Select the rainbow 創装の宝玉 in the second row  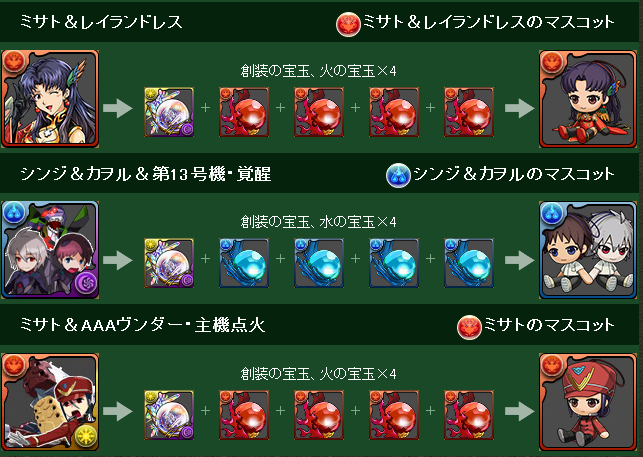coord(169,263)
